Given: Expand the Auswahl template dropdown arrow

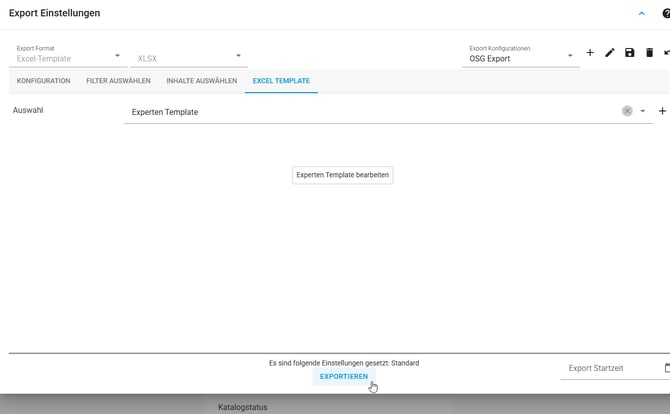Looking at the screenshot, I should [642, 111].
